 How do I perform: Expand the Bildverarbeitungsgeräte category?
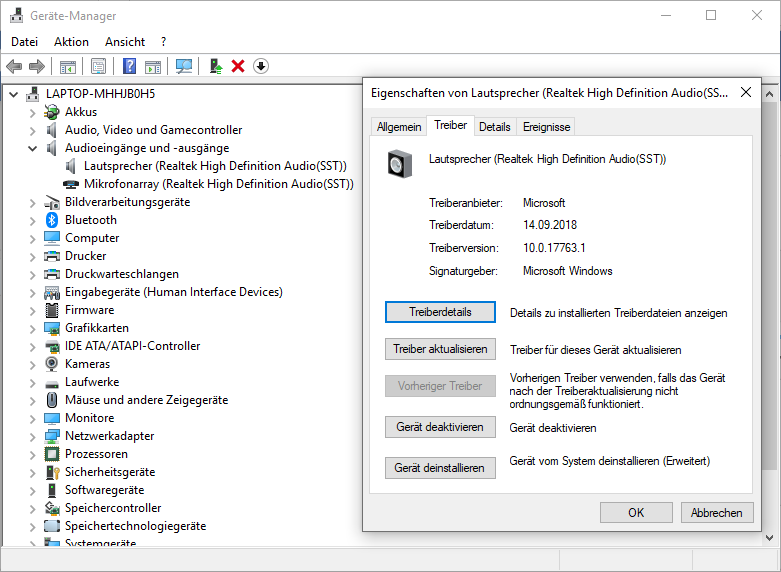[33, 203]
